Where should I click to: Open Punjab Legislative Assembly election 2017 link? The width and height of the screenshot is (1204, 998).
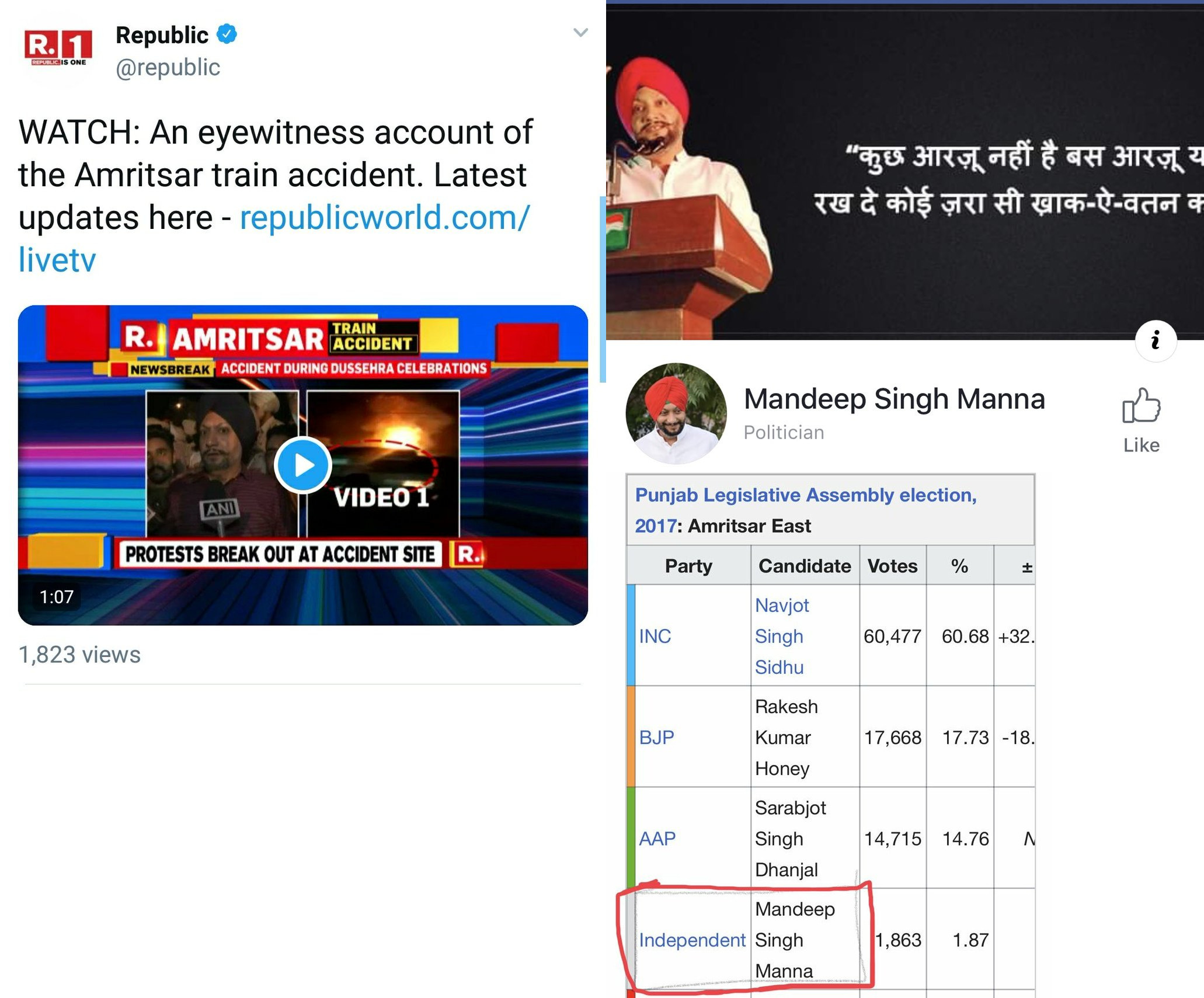(806, 510)
